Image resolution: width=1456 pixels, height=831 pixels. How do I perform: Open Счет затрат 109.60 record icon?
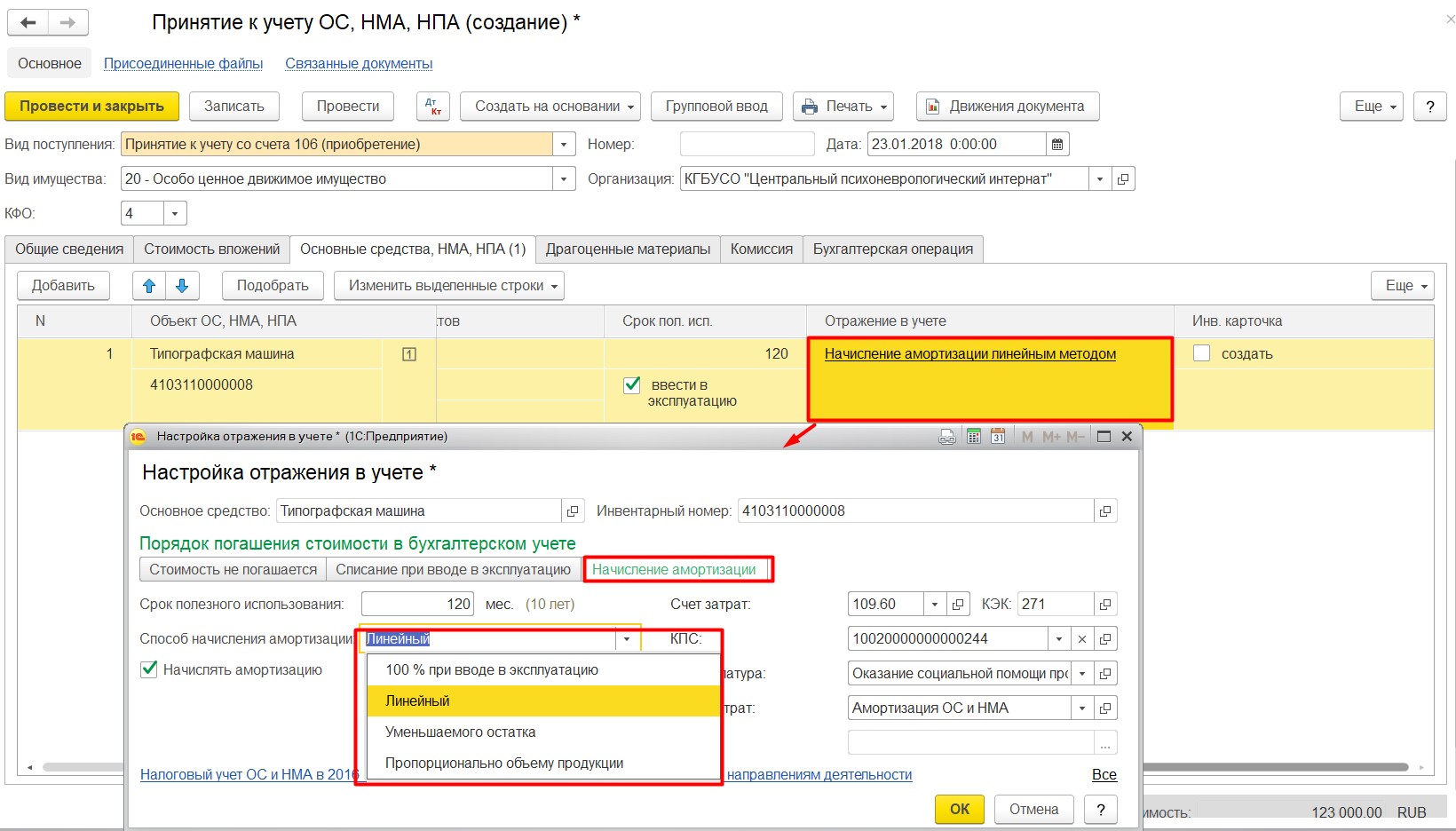(958, 605)
